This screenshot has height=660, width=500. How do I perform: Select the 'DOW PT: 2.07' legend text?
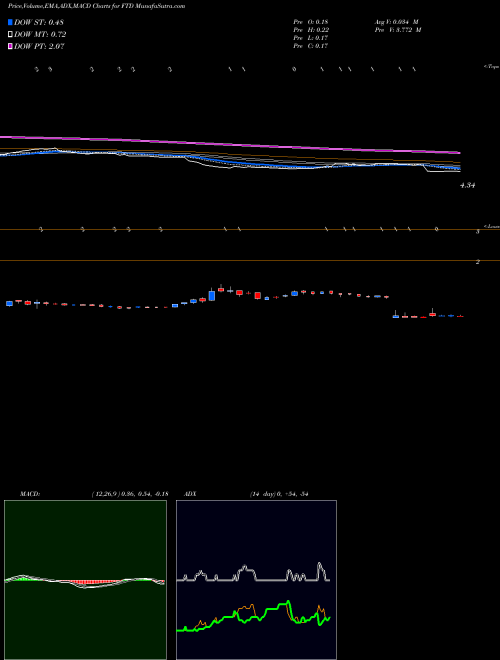[x=39, y=46]
